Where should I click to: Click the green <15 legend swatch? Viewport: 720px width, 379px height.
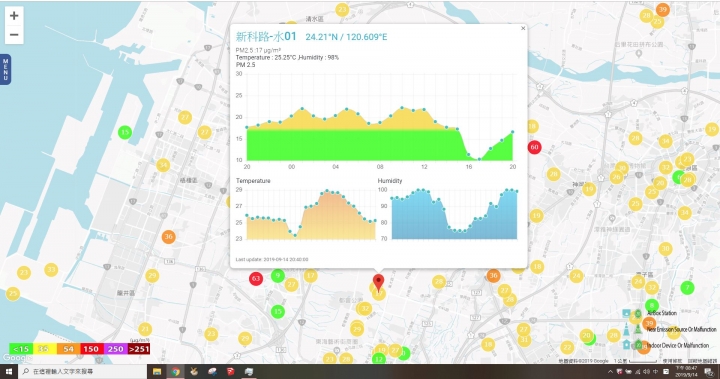tap(21, 349)
